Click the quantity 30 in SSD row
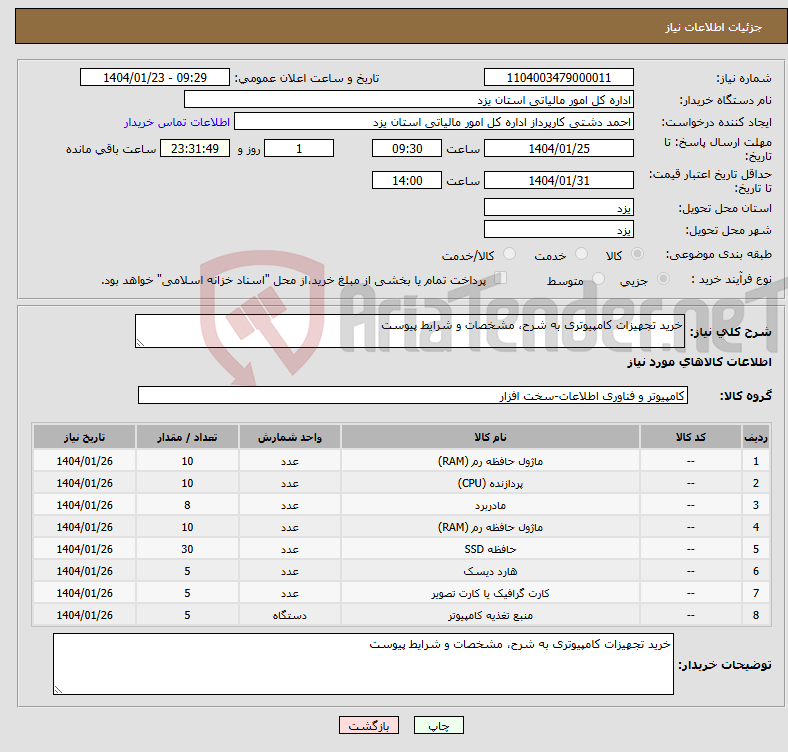 tap(187, 549)
